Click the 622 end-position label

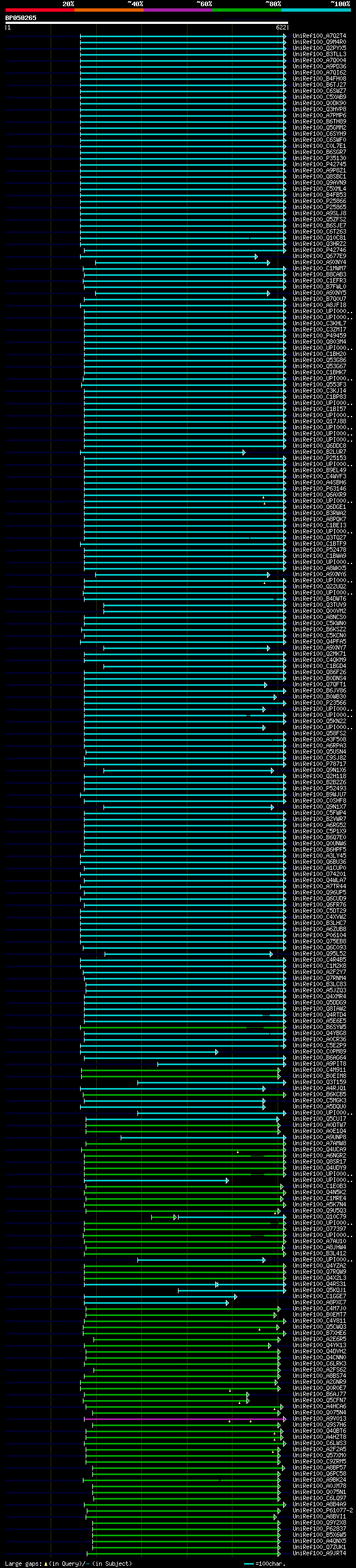281,27
